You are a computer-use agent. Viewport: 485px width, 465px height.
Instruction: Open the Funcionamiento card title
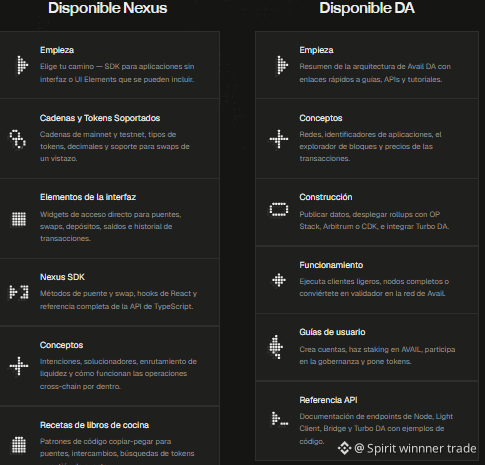331,265
